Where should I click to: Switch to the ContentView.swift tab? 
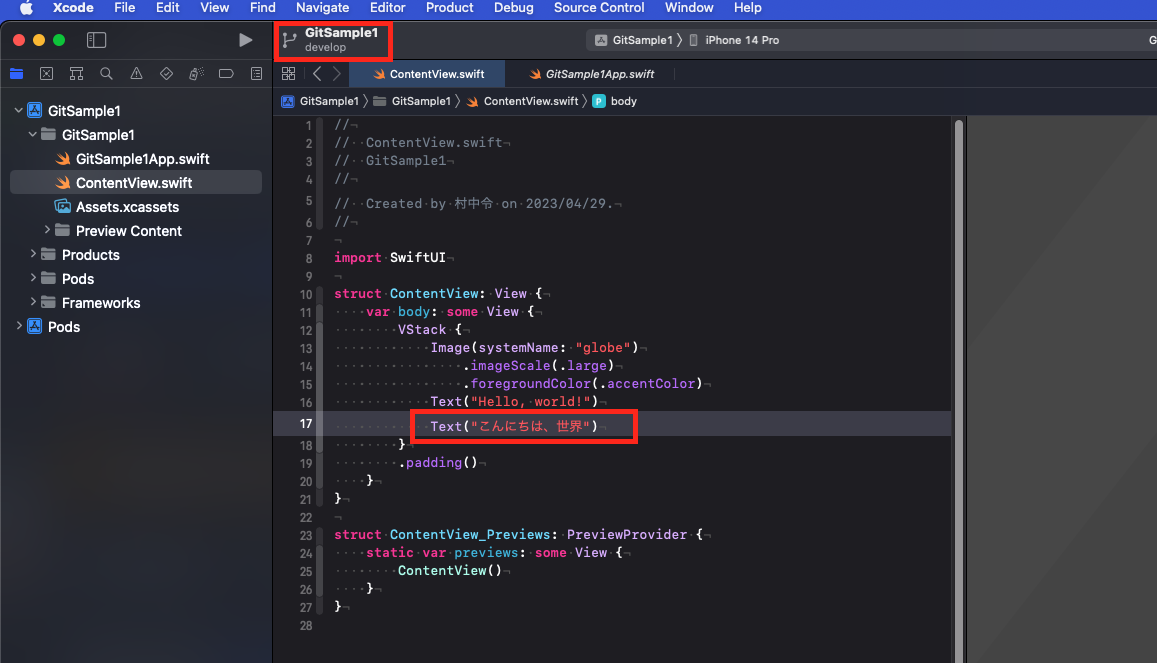point(428,74)
